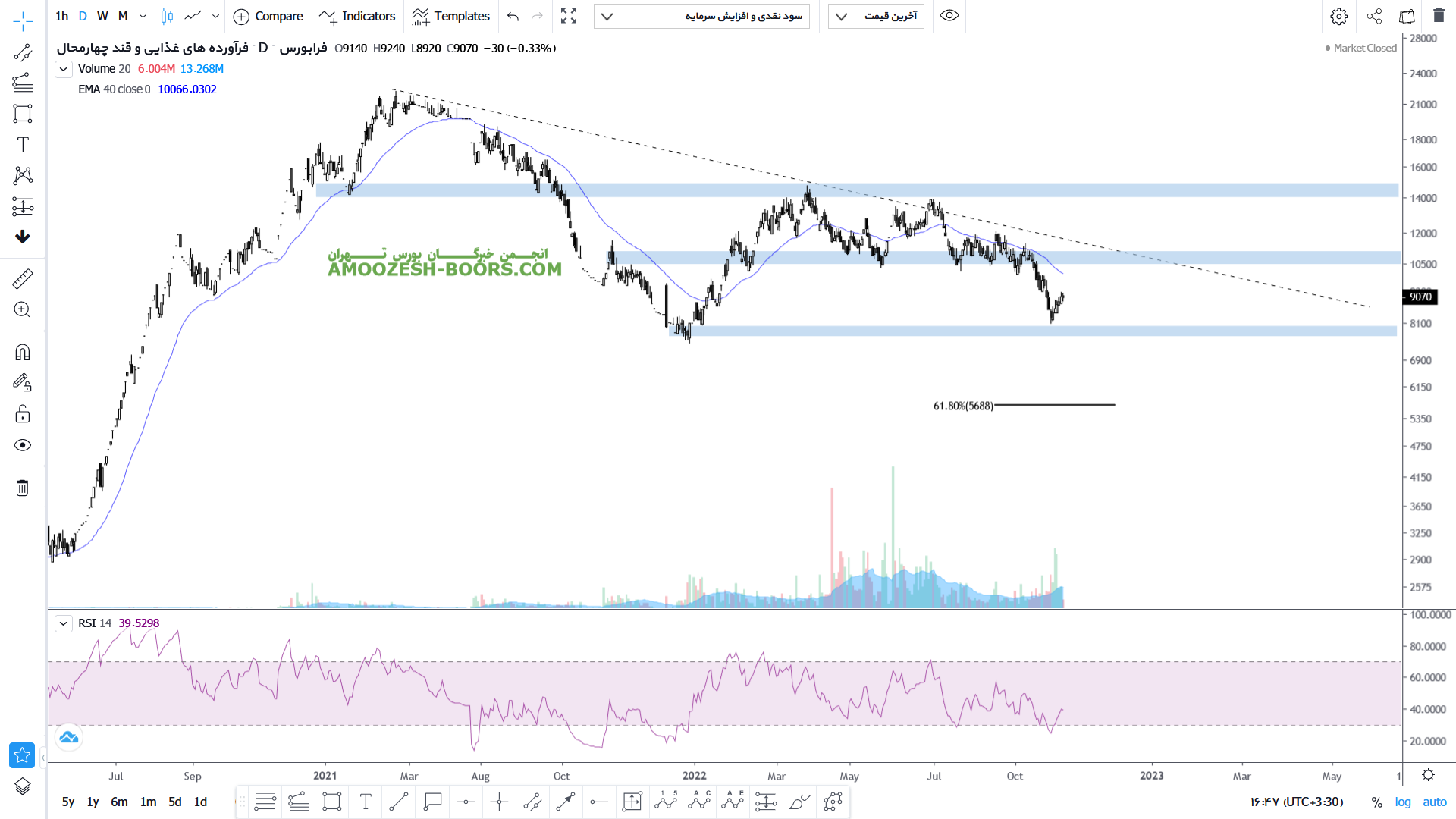The width and height of the screenshot is (1456, 819).
Task: Collapse the Volume indicator legend
Action: tap(64, 69)
